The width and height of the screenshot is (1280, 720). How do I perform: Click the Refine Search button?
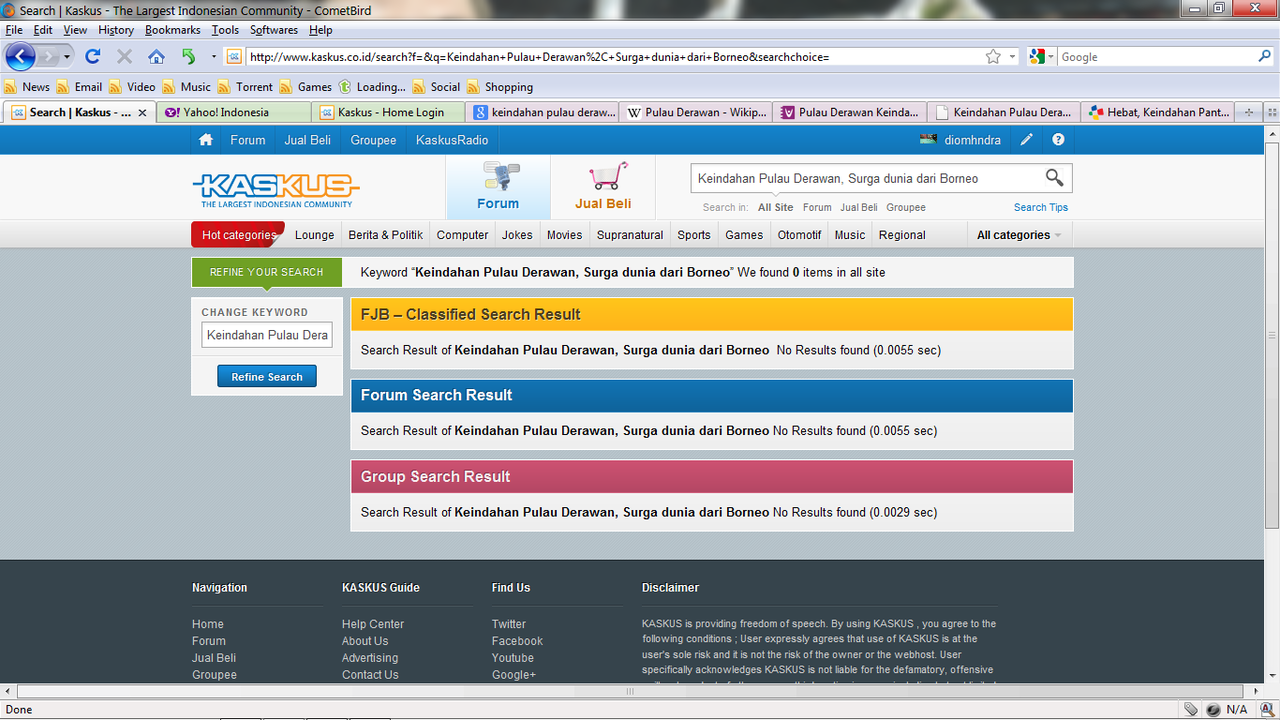(x=267, y=377)
